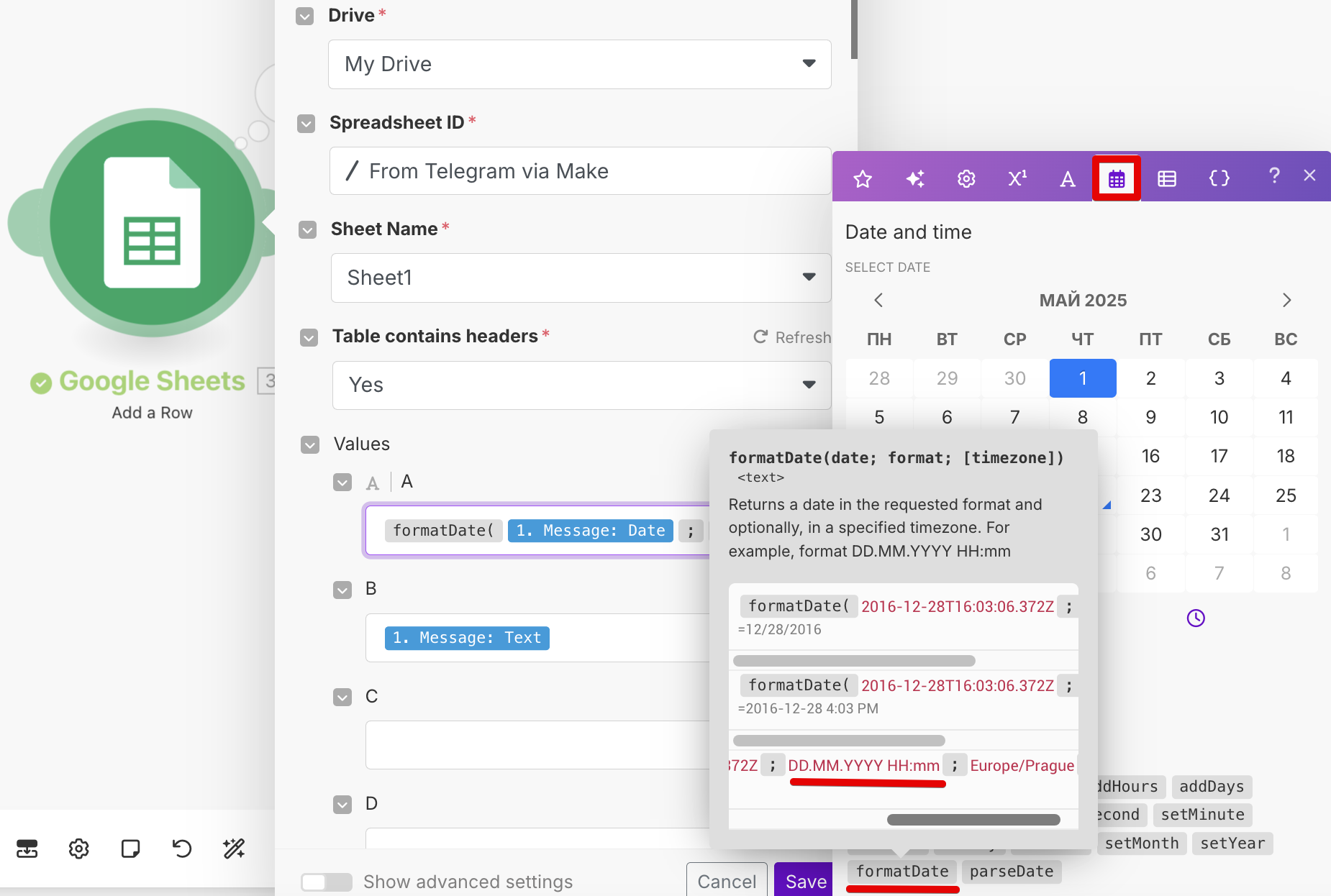Click the Cancel button

point(726,881)
